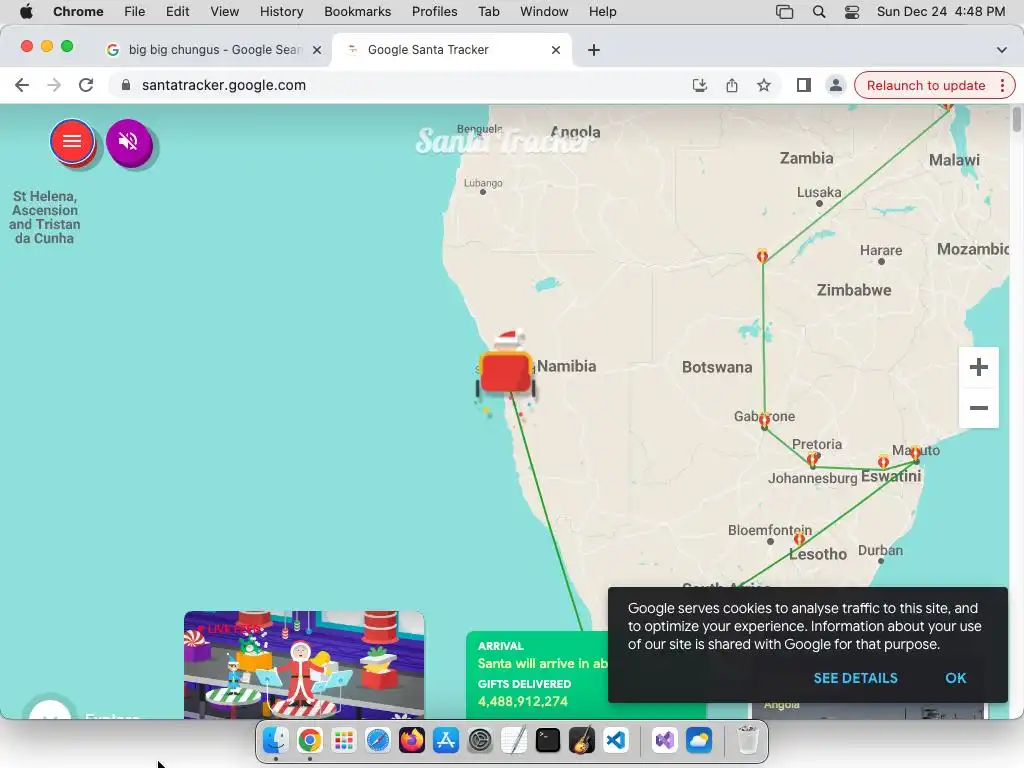The image size is (1024, 768).
Task: Reload the Santa Tracker page
Action: coord(86,85)
